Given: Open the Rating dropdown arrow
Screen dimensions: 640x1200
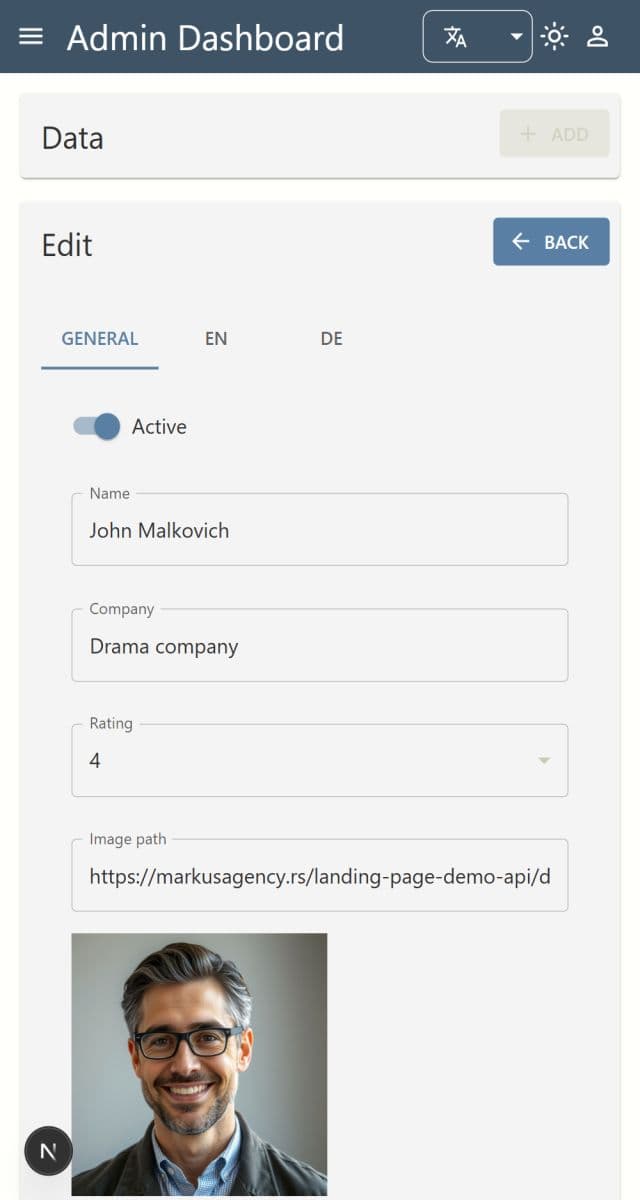Looking at the screenshot, I should click(544, 760).
